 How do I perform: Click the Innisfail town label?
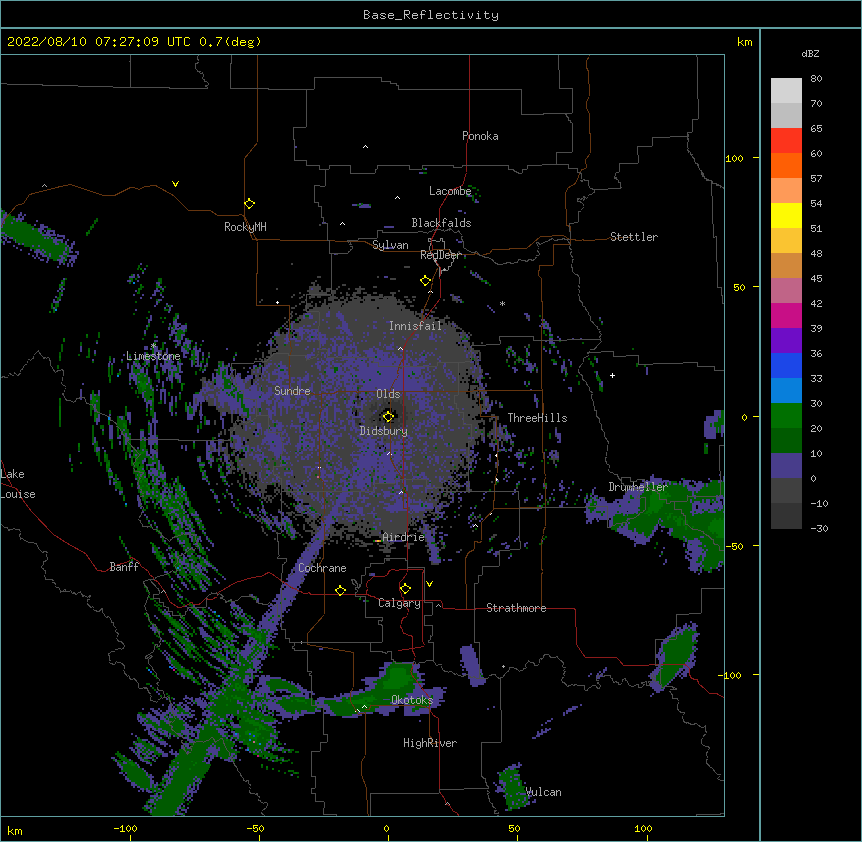pyautogui.click(x=415, y=326)
